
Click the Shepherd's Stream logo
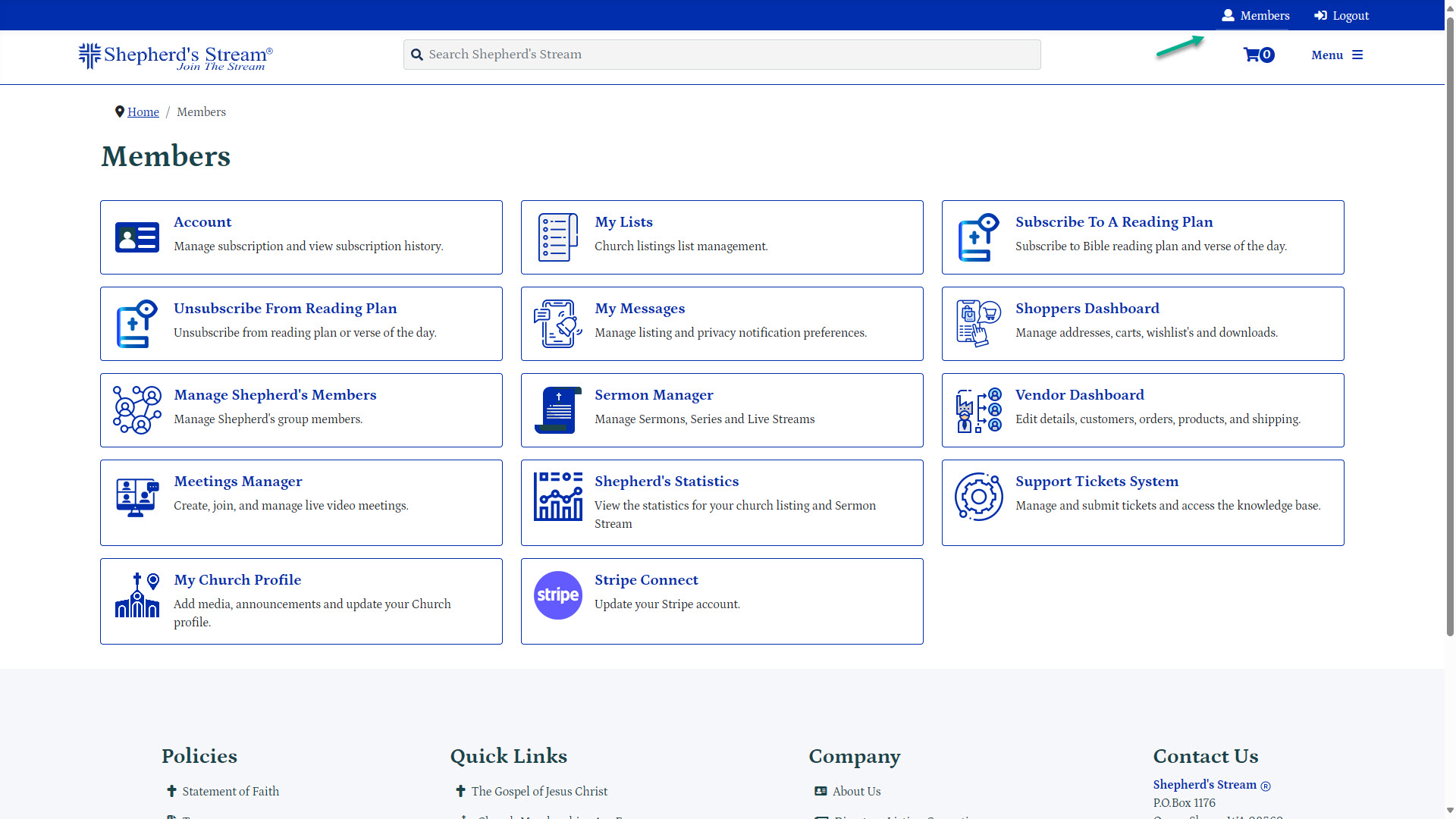(174, 57)
